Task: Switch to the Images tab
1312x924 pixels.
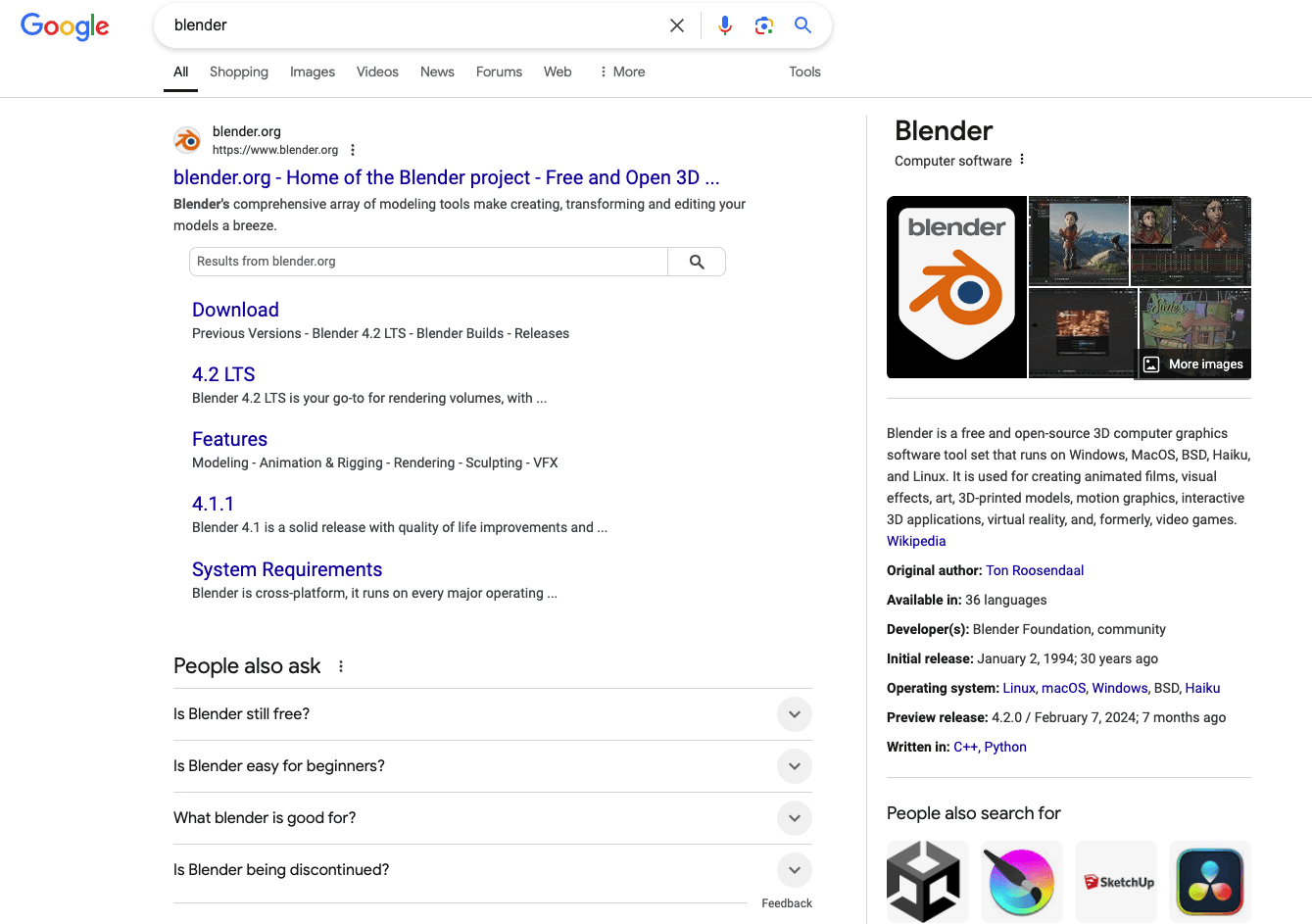Action: (312, 72)
